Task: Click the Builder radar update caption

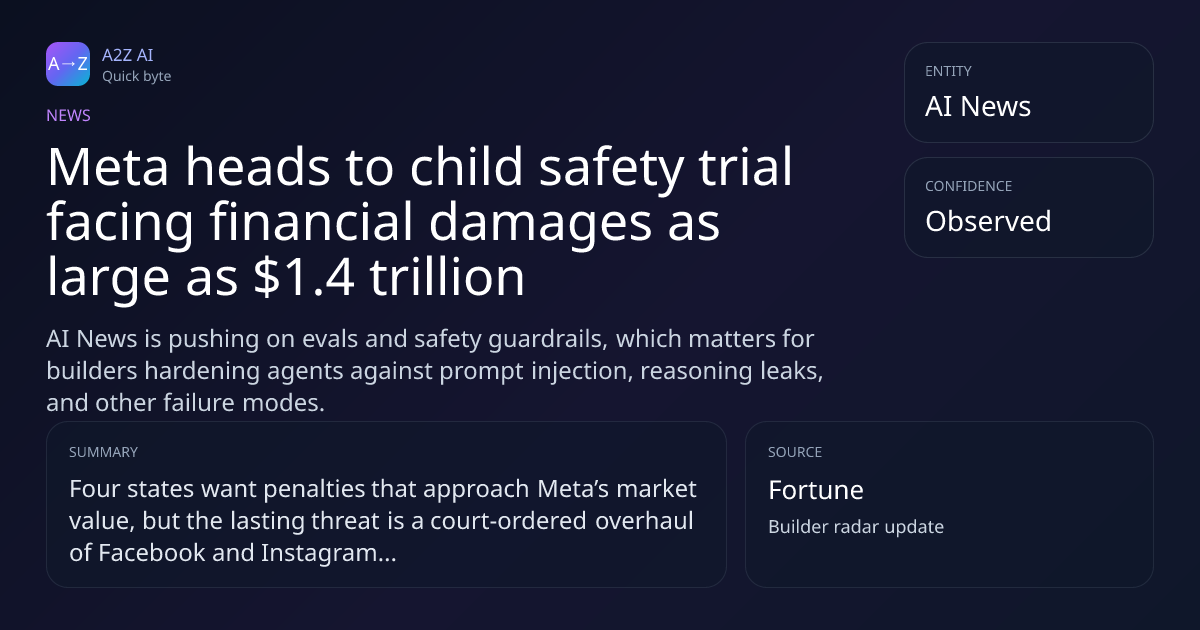Action: click(x=856, y=527)
